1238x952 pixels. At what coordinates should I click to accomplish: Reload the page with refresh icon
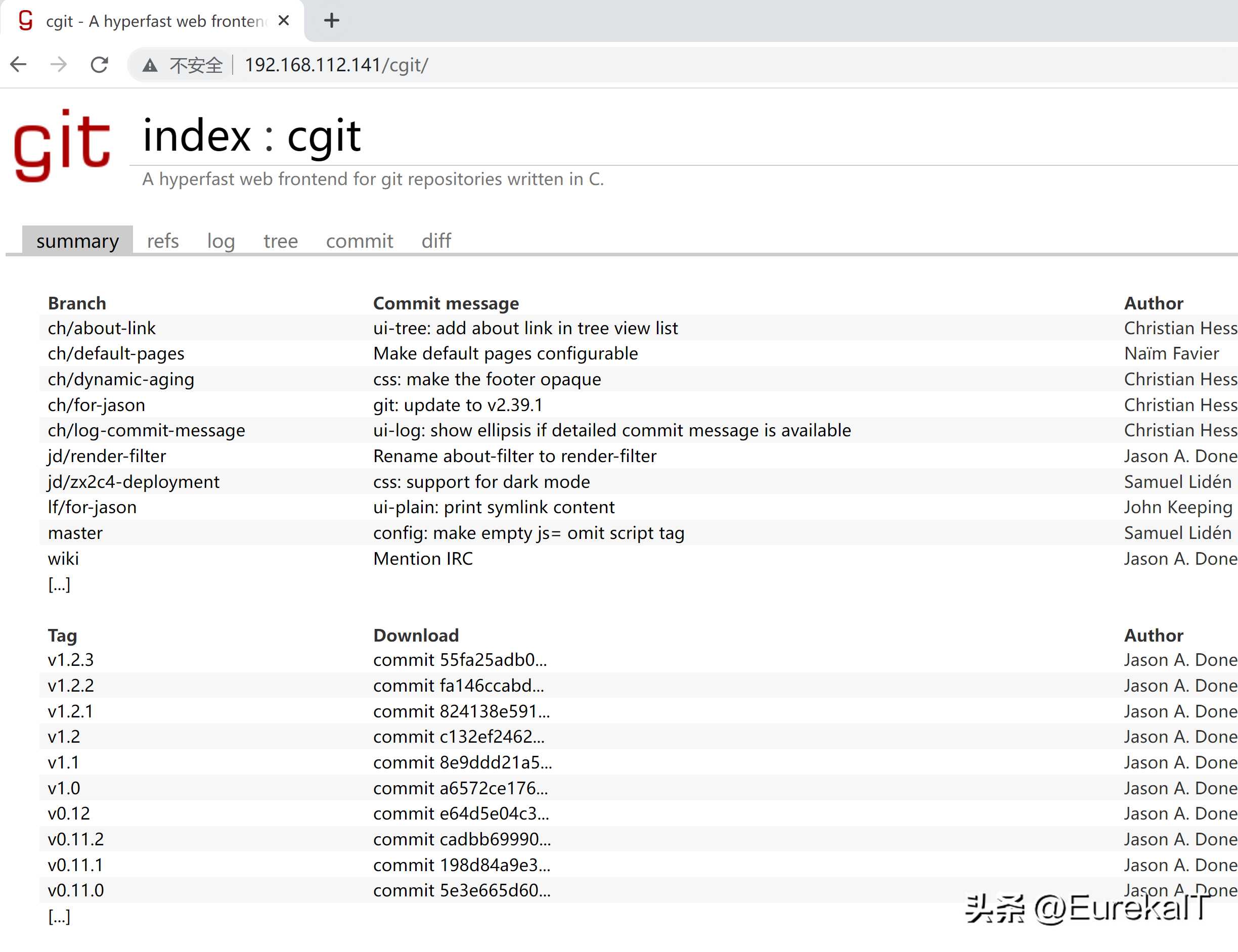pos(99,65)
